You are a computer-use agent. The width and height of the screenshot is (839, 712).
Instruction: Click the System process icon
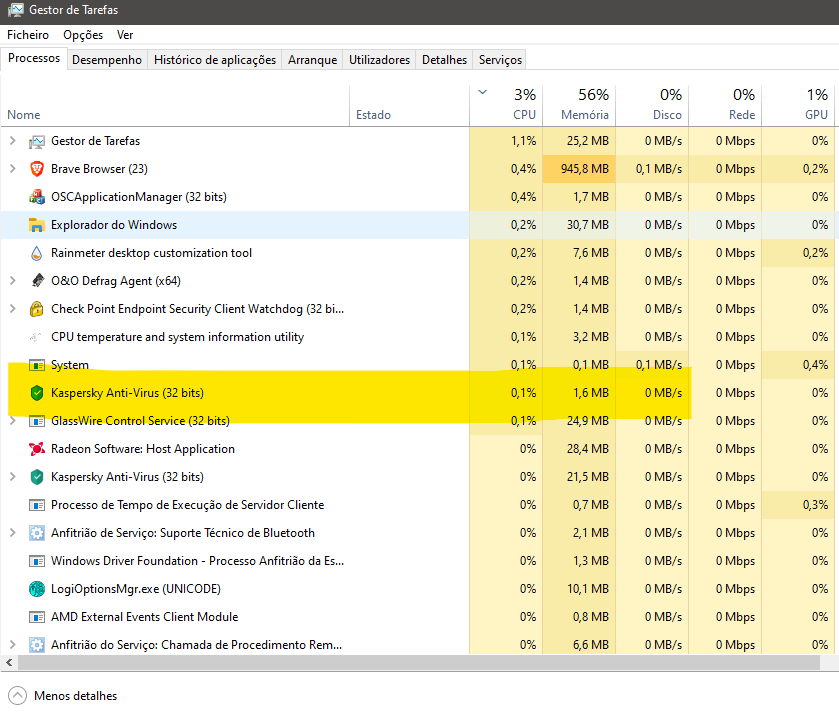click(x=36, y=365)
